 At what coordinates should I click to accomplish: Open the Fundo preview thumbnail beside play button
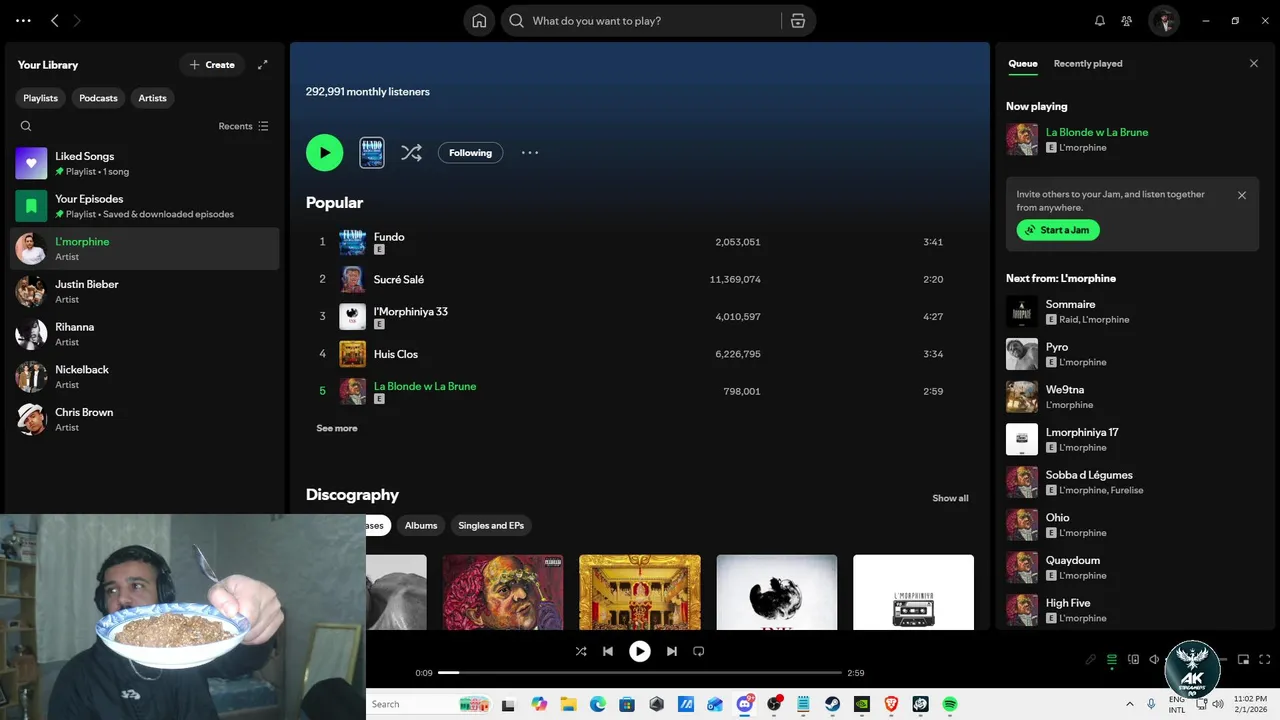tap(372, 153)
